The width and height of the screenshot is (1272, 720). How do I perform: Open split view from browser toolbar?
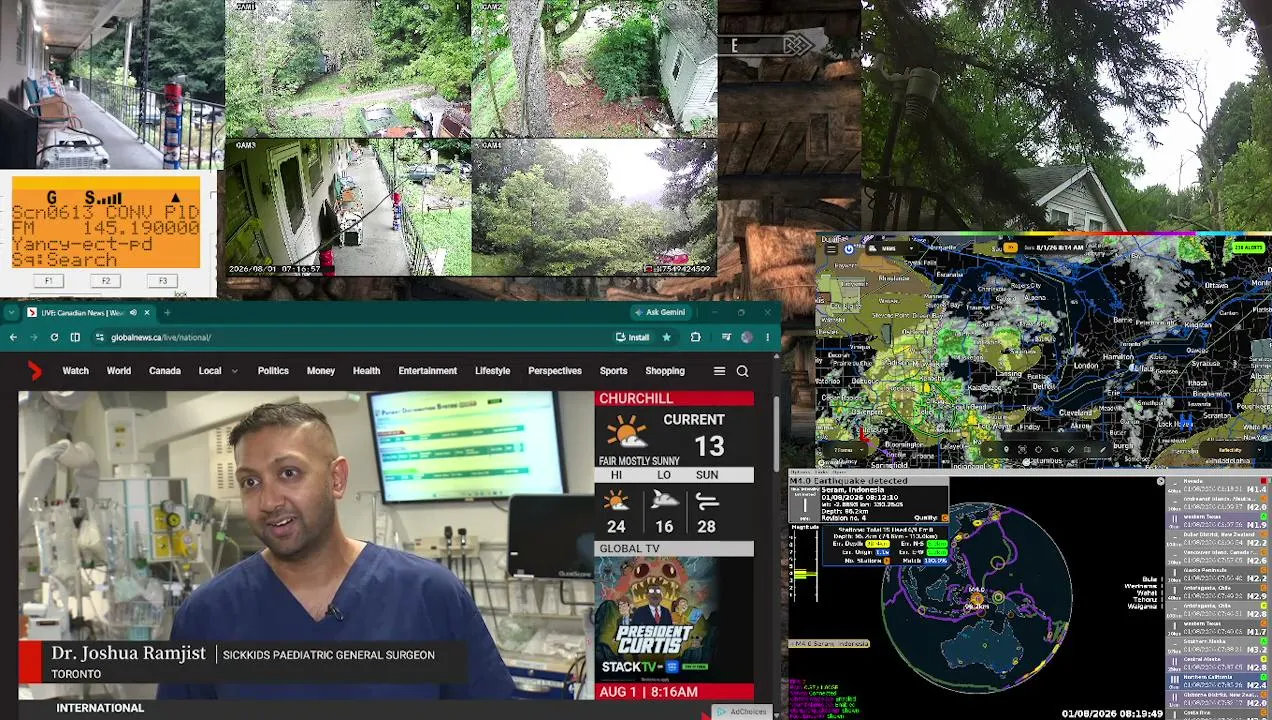point(75,338)
